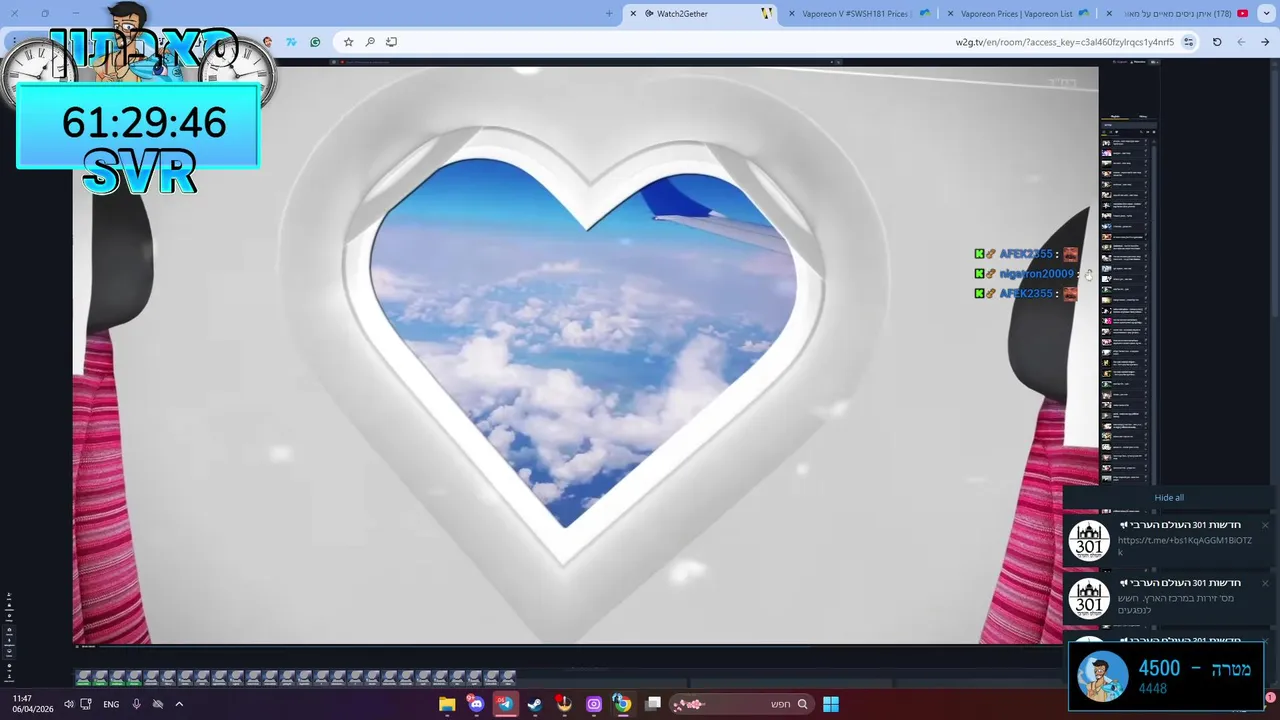This screenshot has height=720, width=1280.
Task: Open a new browser tab
Action: coord(609,14)
